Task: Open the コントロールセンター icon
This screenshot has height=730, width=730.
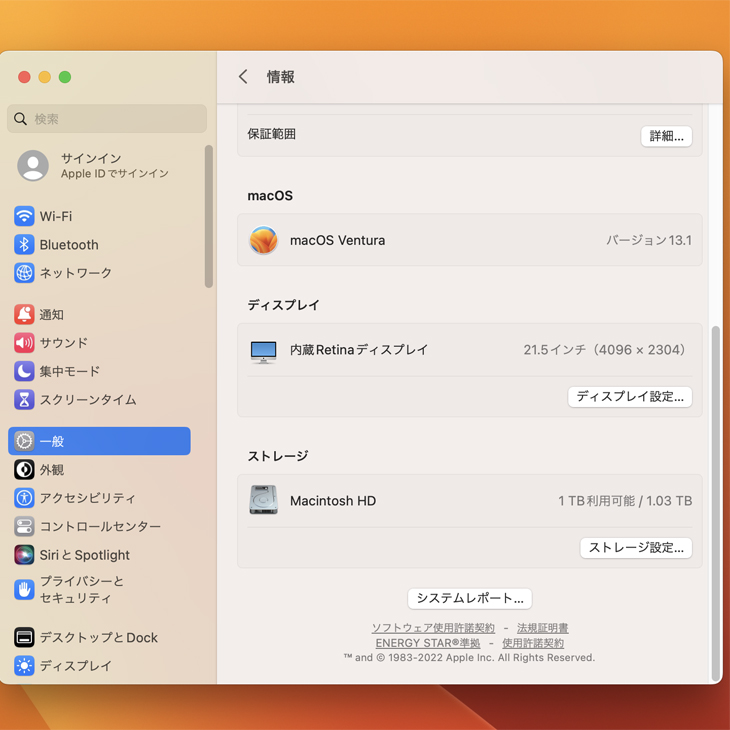Action: (24, 527)
